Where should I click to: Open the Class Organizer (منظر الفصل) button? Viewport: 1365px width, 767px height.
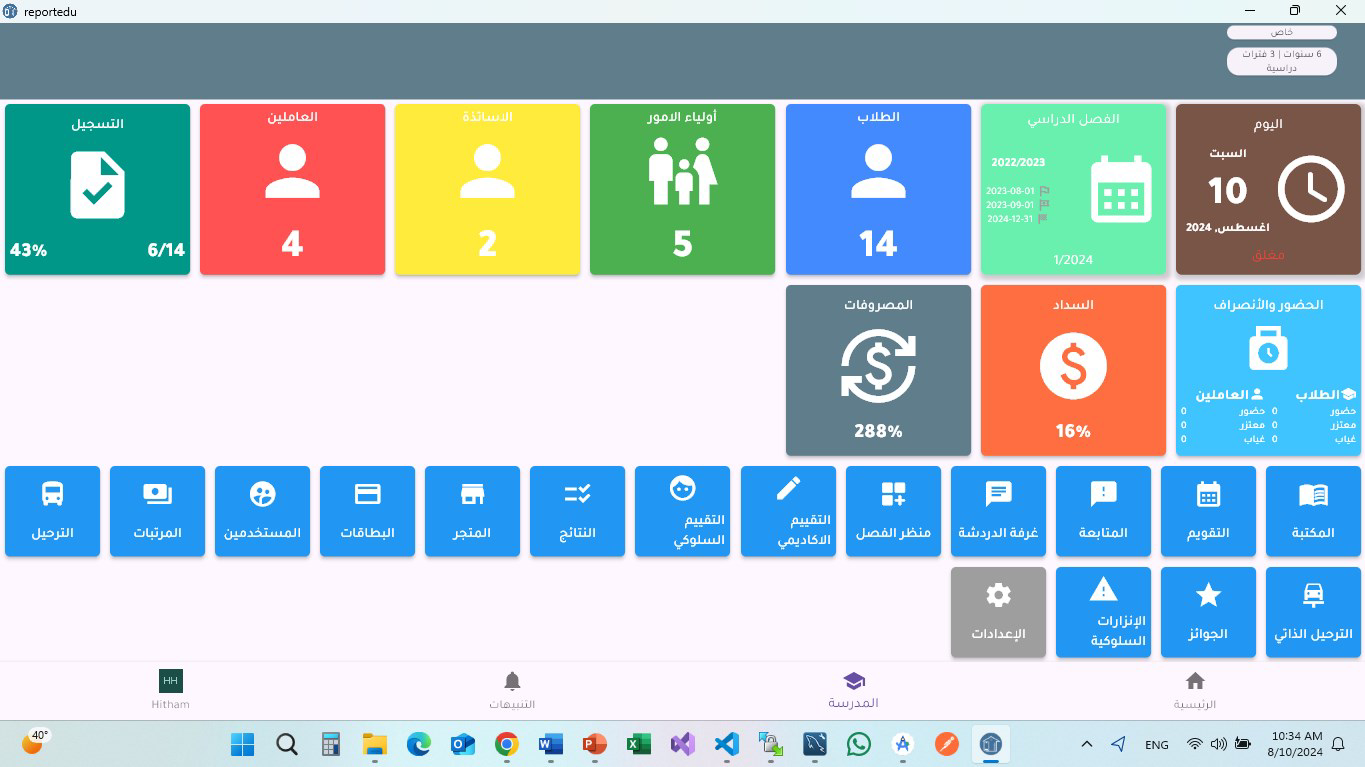tap(893, 511)
